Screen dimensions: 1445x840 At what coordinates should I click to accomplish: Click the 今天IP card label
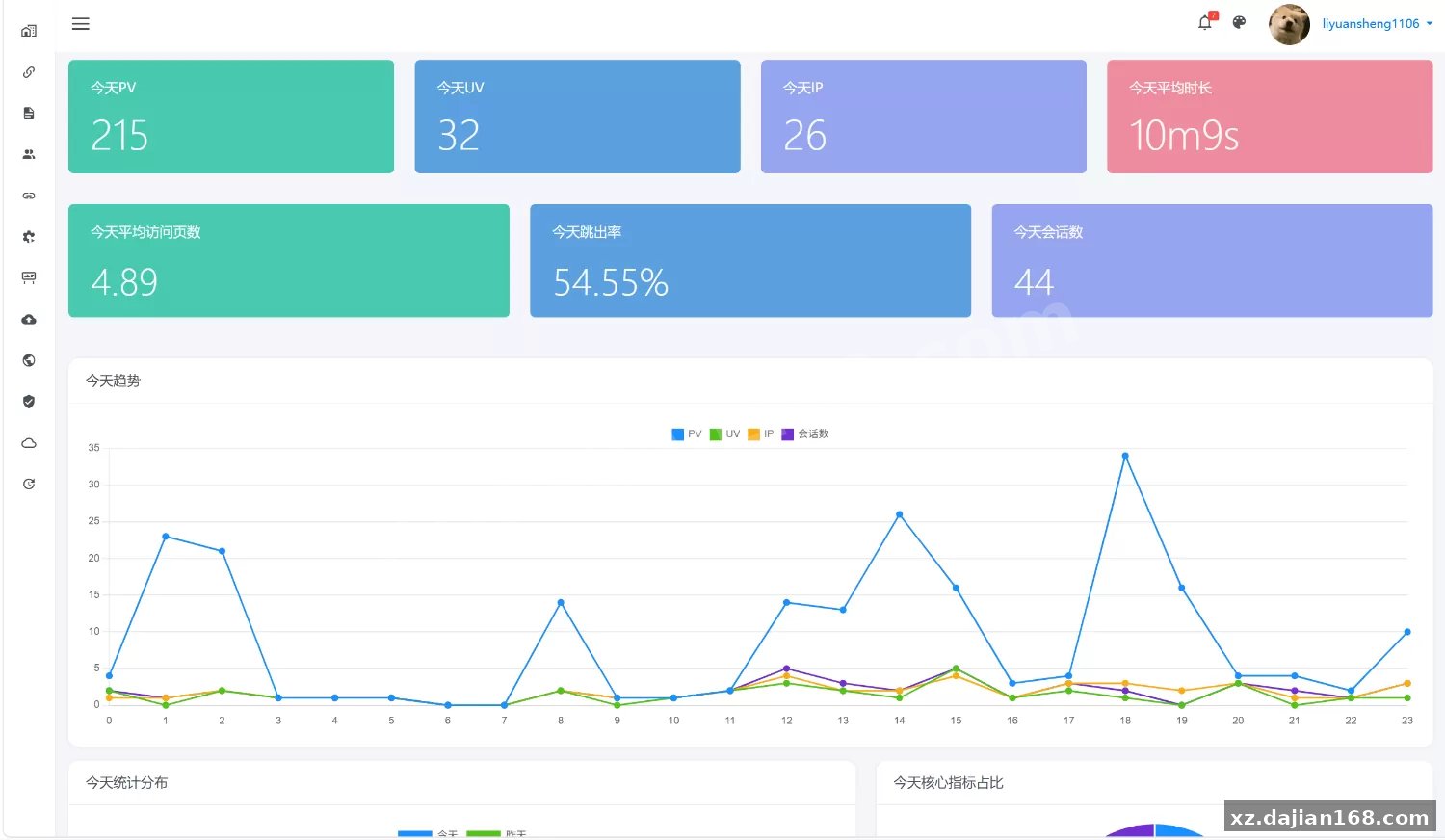[803, 88]
